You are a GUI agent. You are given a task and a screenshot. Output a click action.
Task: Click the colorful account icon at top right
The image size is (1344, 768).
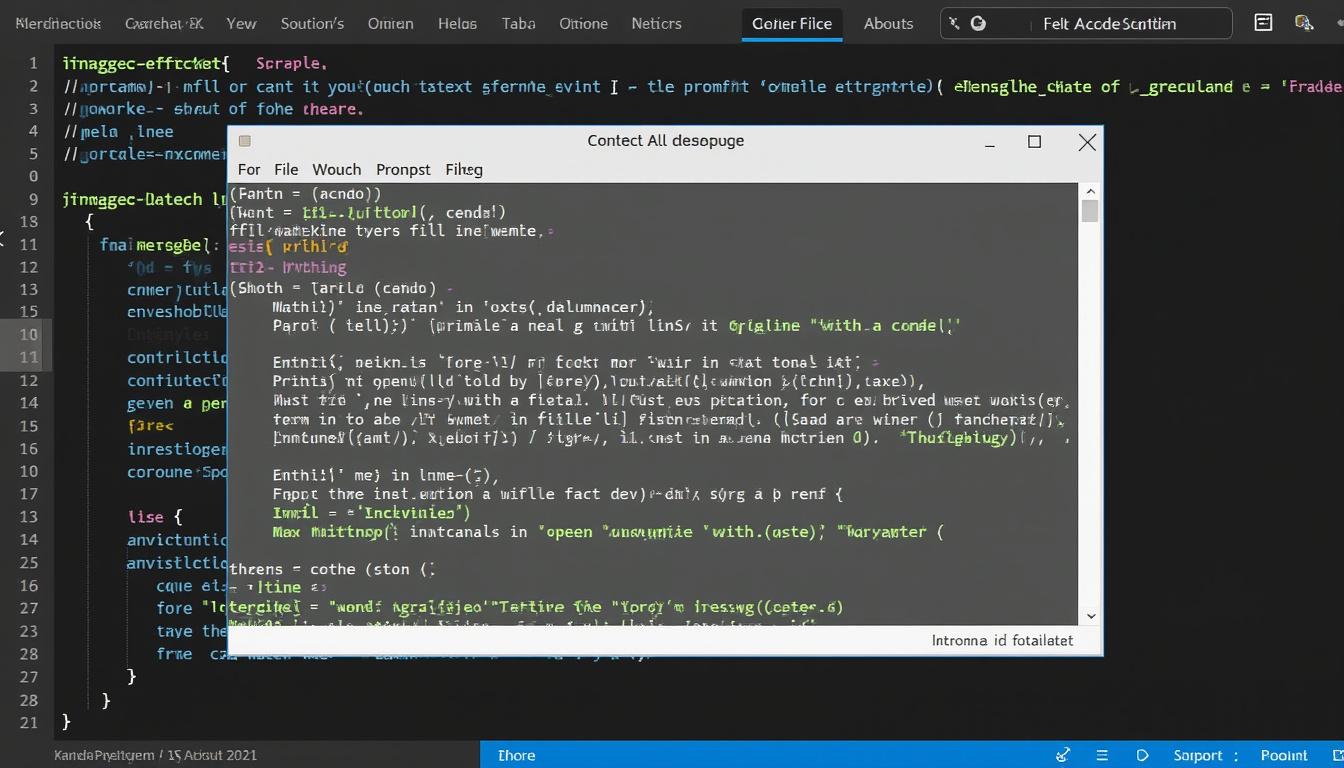pyautogui.click(x=1303, y=23)
